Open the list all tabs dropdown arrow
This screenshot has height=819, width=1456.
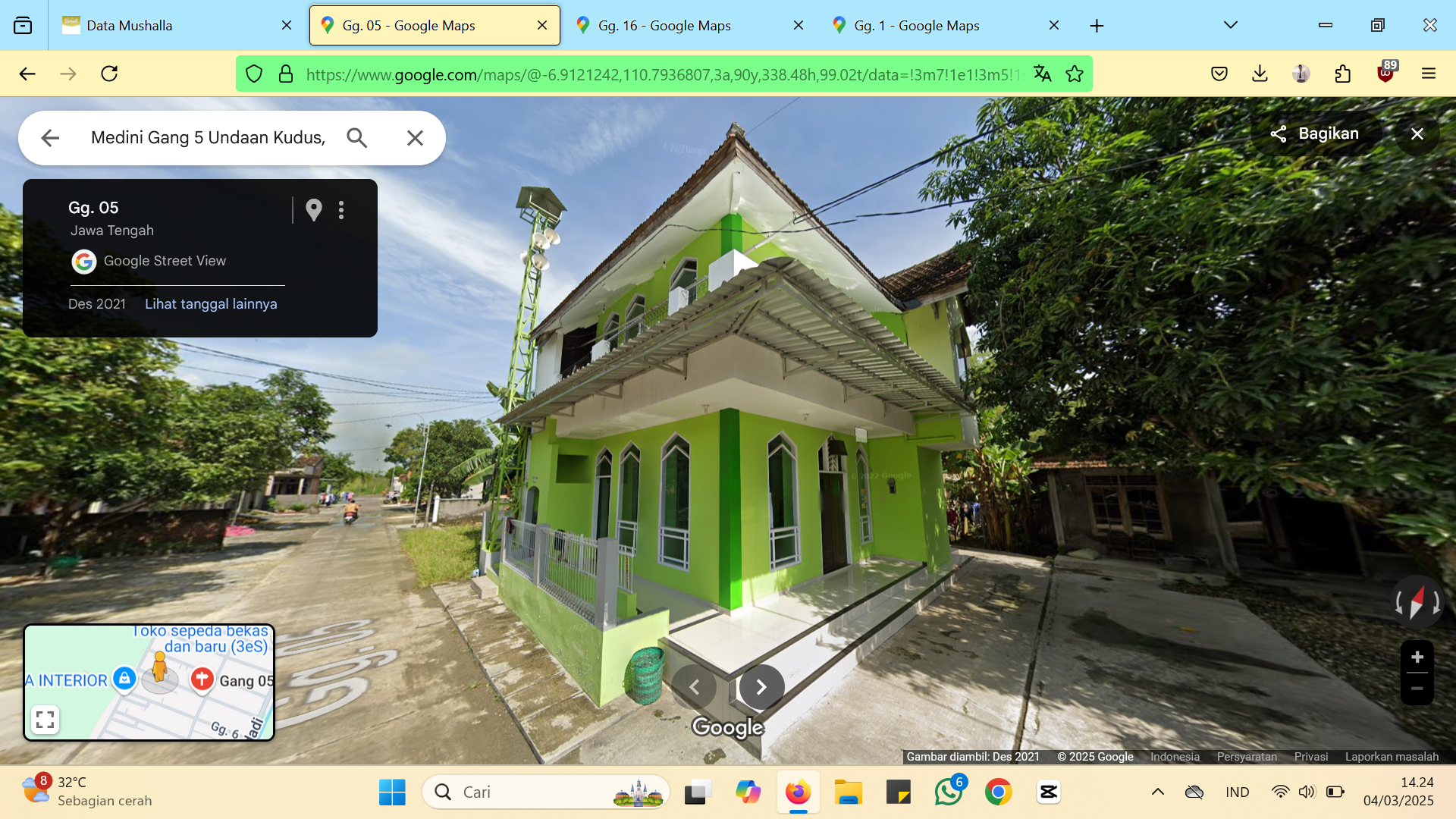(1231, 25)
